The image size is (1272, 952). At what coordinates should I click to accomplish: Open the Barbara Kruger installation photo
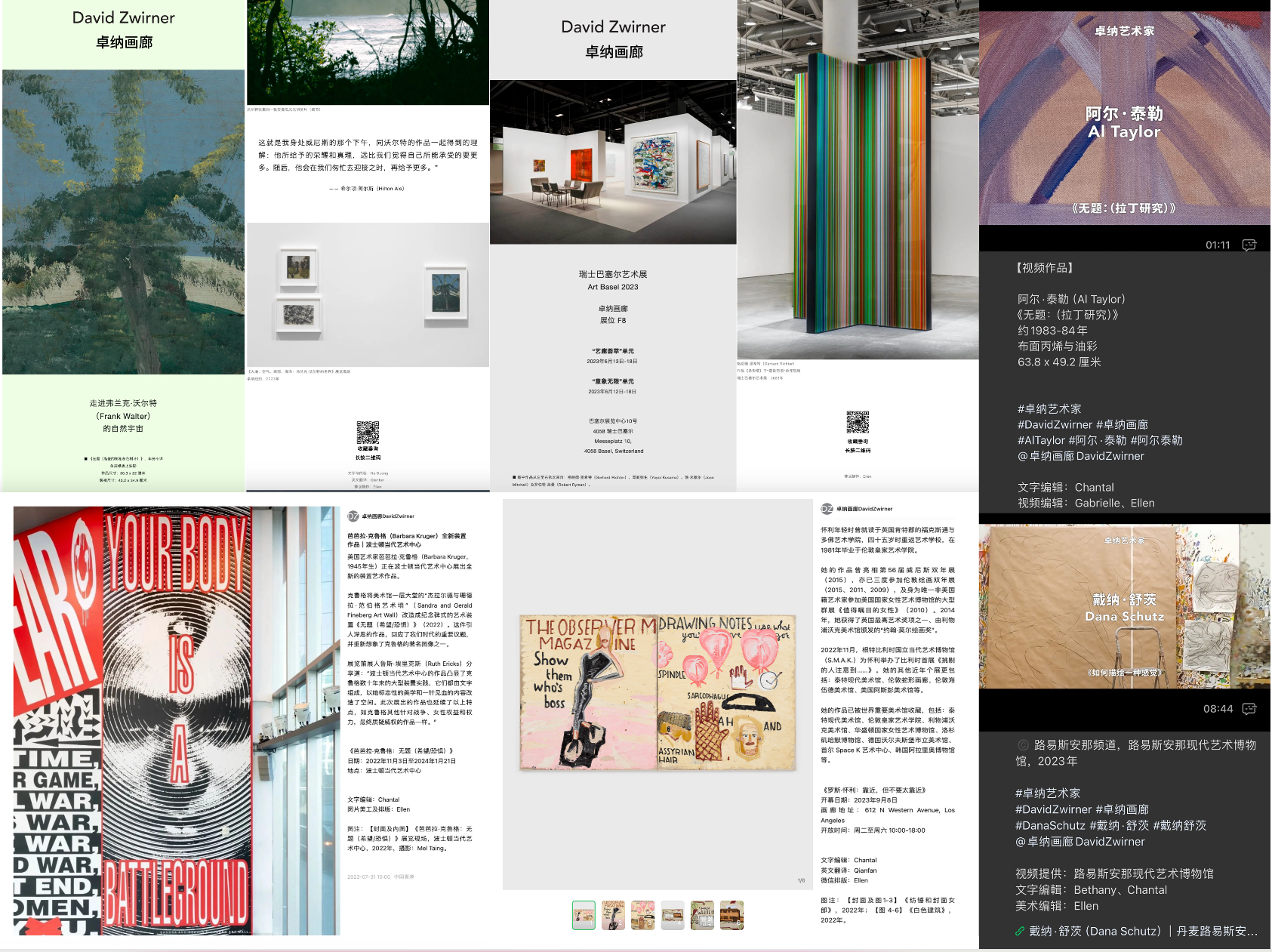(177, 721)
